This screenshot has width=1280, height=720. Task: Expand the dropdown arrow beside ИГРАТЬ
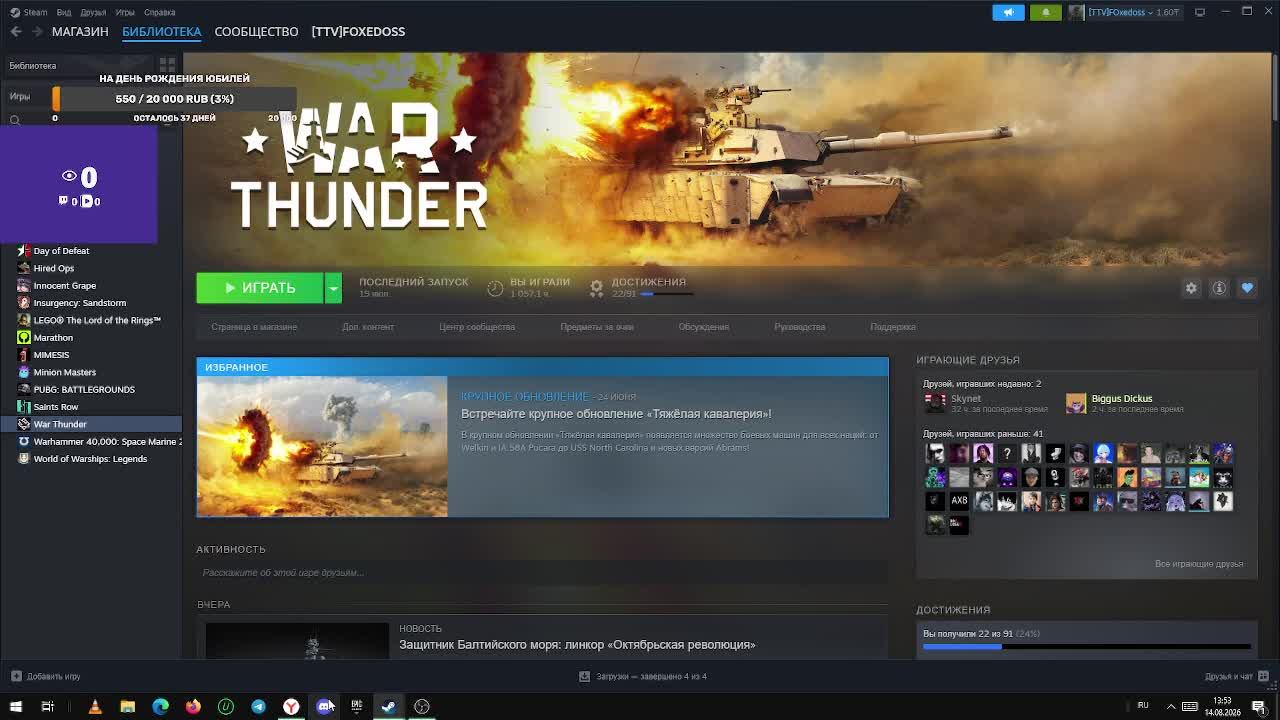tap(333, 288)
